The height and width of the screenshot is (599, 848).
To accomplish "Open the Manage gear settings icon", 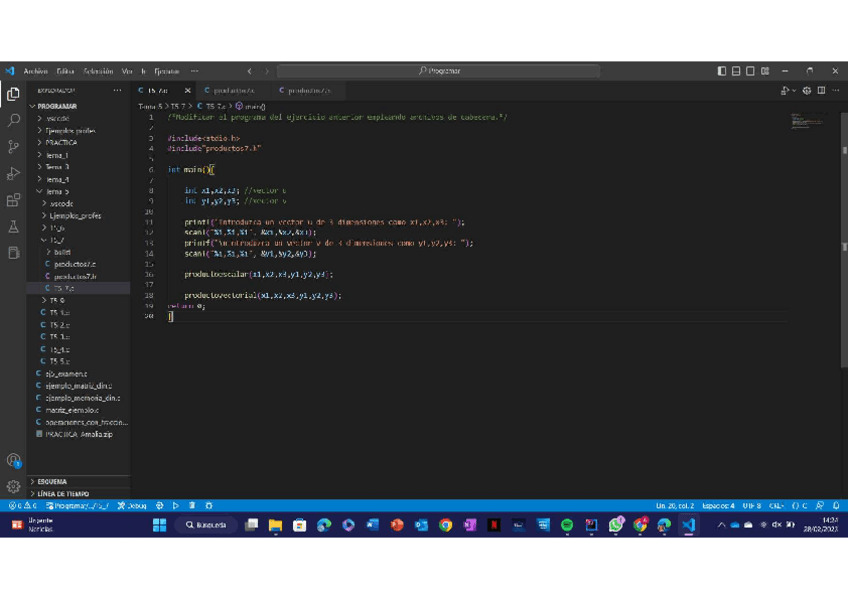I will [x=14, y=487].
